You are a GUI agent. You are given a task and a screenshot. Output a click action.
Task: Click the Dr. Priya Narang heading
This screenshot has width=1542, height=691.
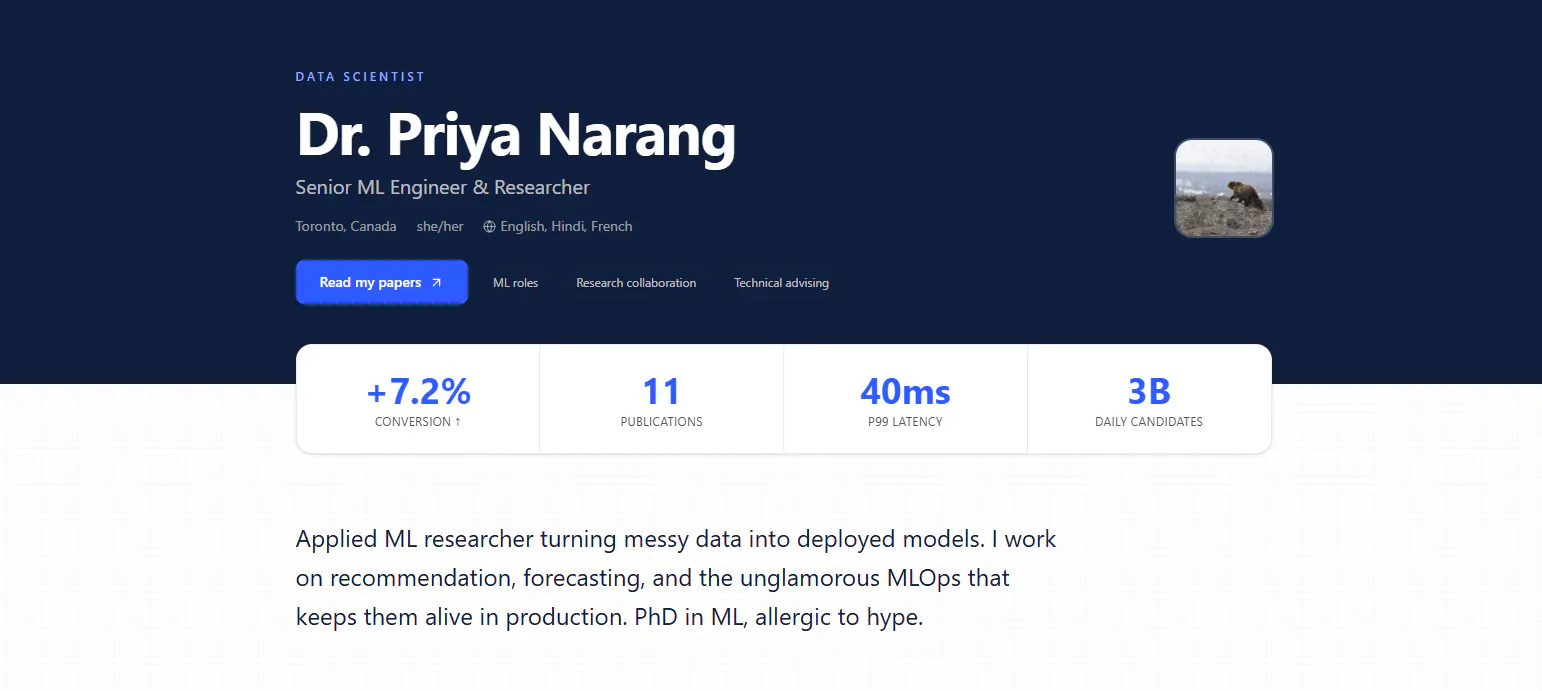point(516,134)
